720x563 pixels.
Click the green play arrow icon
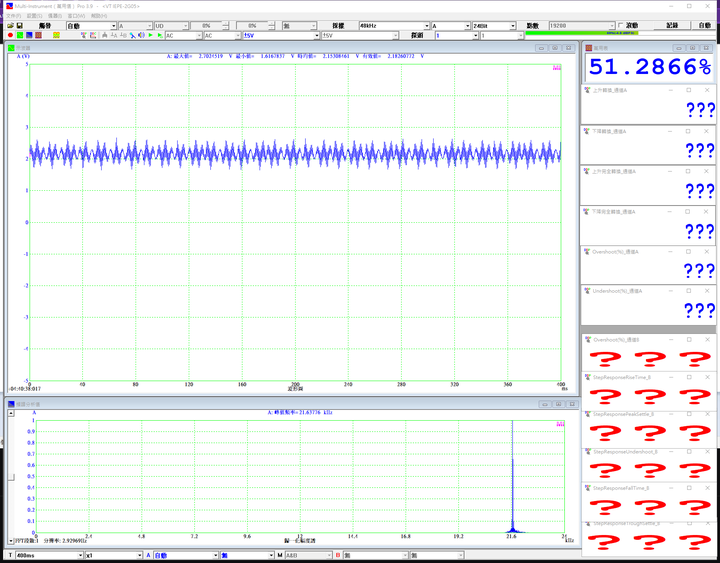150,36
